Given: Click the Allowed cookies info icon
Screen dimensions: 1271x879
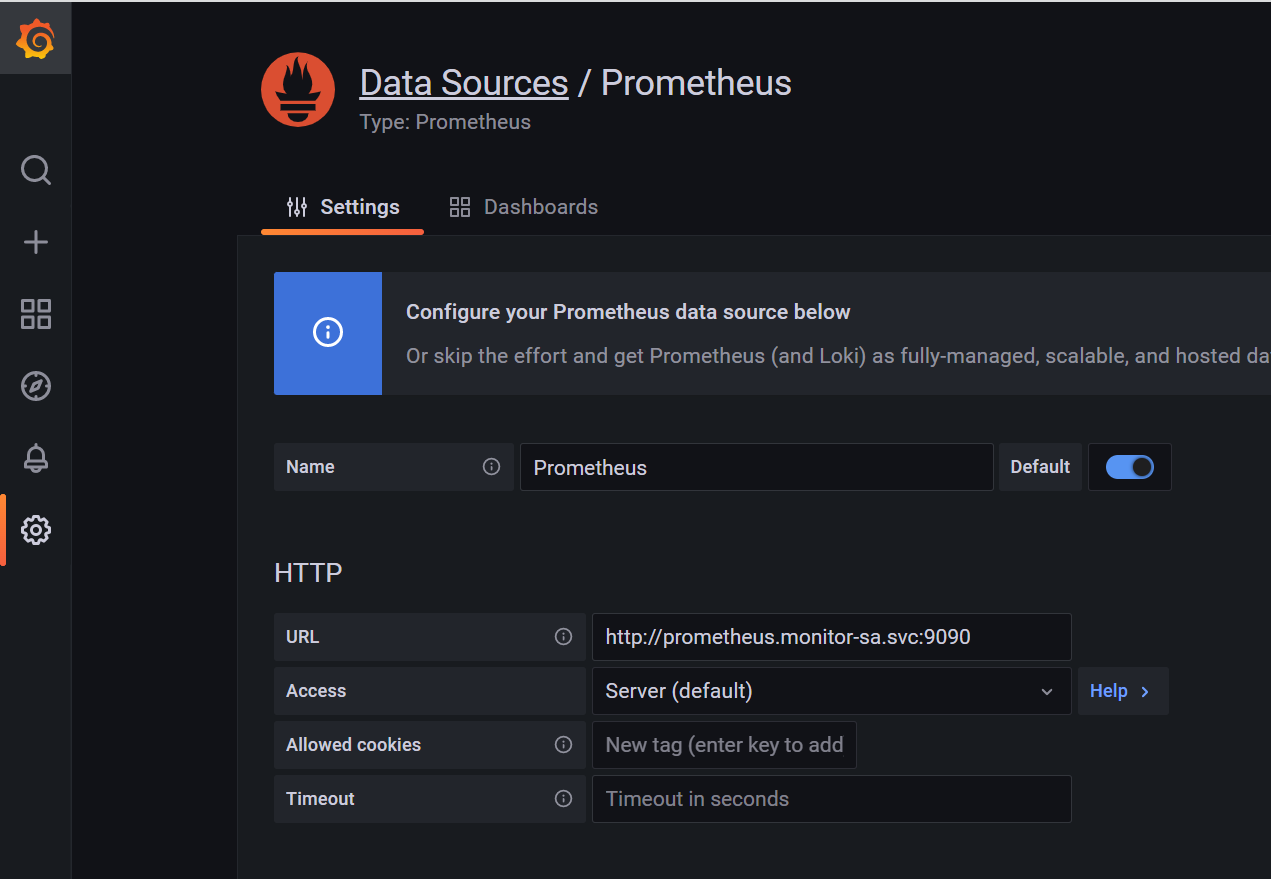Looking at the screenshot, I should (x=563, y=745).
